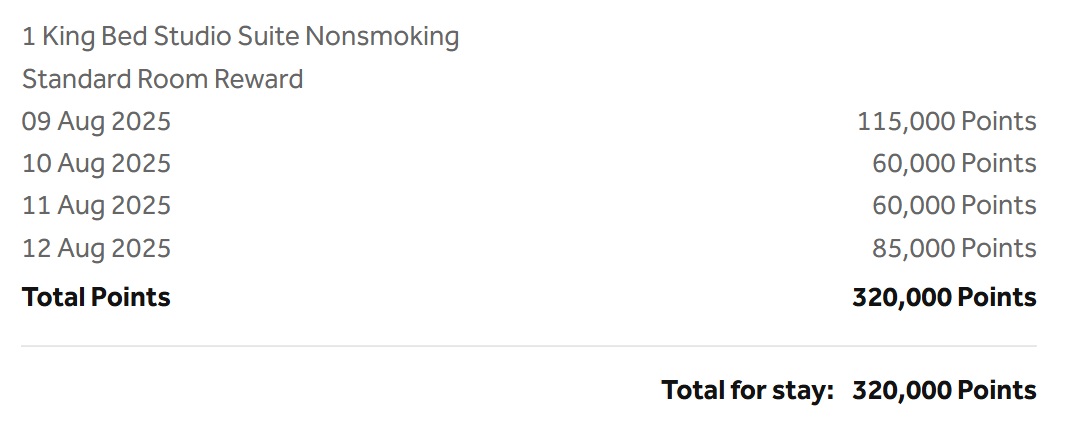This screenshot has width=1070, height=423.
Task: Click the bold 'Total Points' label
Action: [96, 297]
